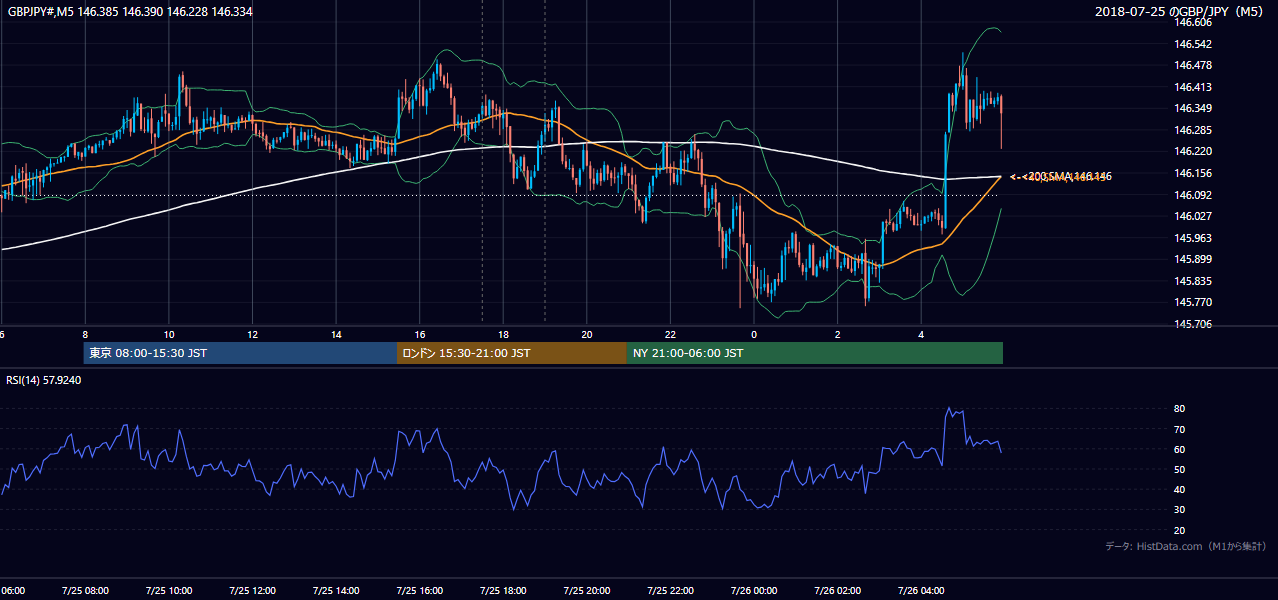Click hour label 18 under the price chart
Viewport: 1278px width, 600px height.
tap(503, 334)
